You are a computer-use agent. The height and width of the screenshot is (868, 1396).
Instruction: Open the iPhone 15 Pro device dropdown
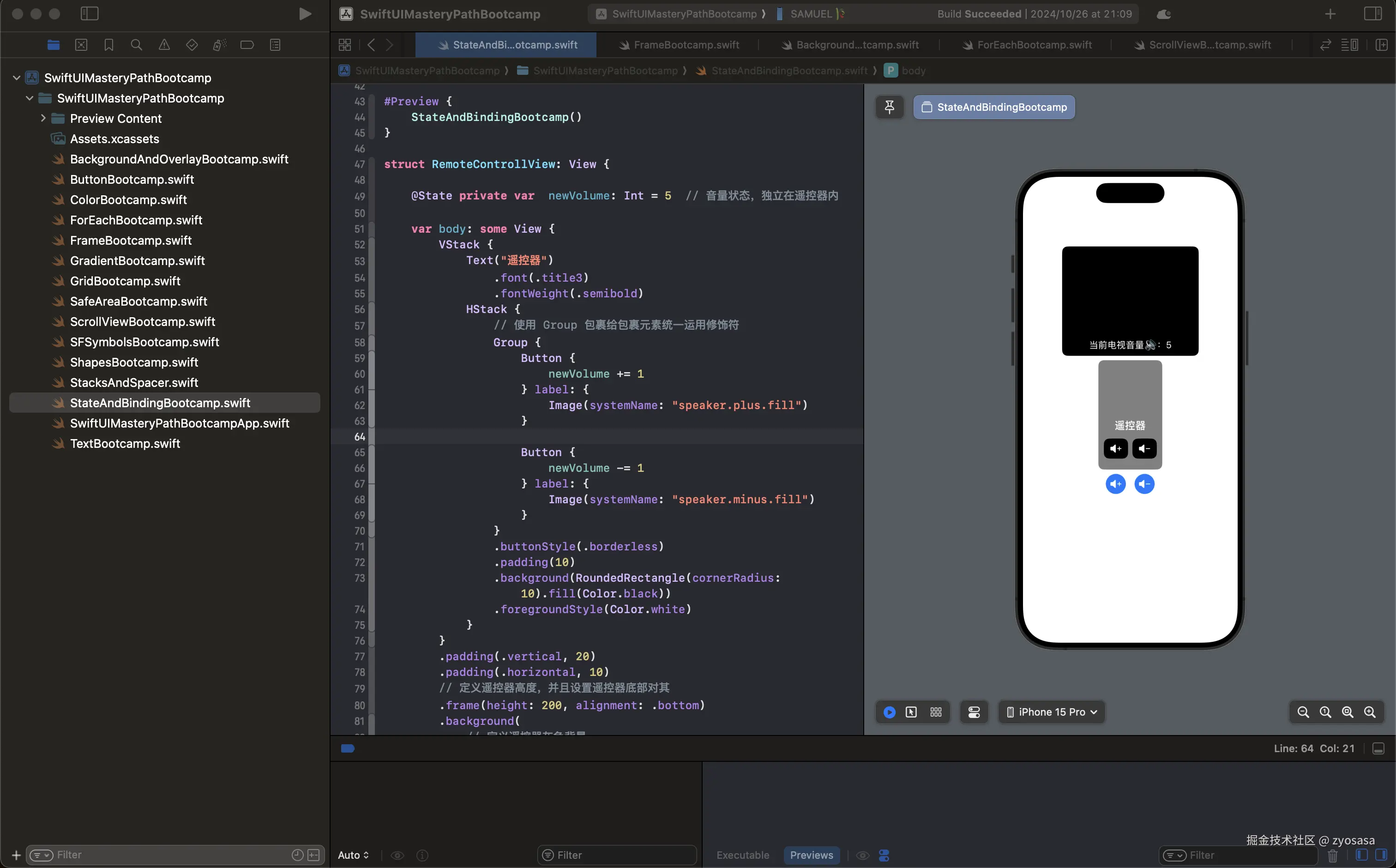pyautogui.click(x=1052, y=712)
